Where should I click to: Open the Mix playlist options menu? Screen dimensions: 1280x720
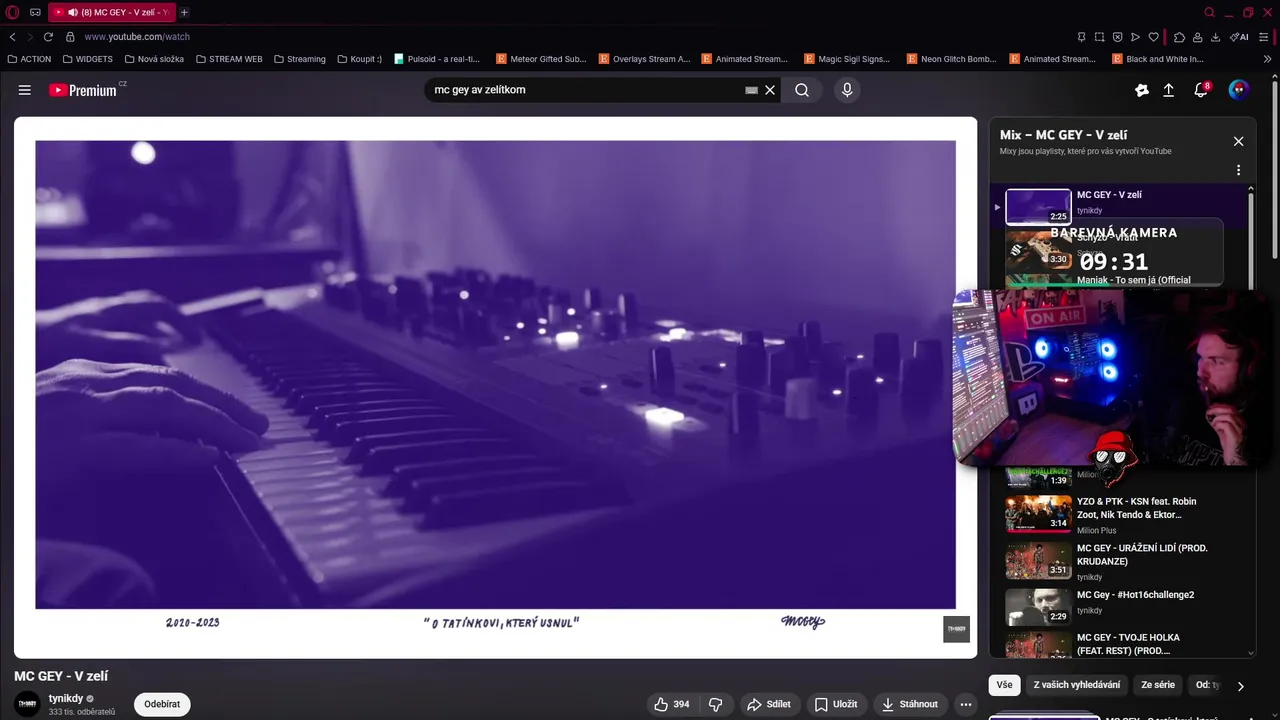point(1238,170)
